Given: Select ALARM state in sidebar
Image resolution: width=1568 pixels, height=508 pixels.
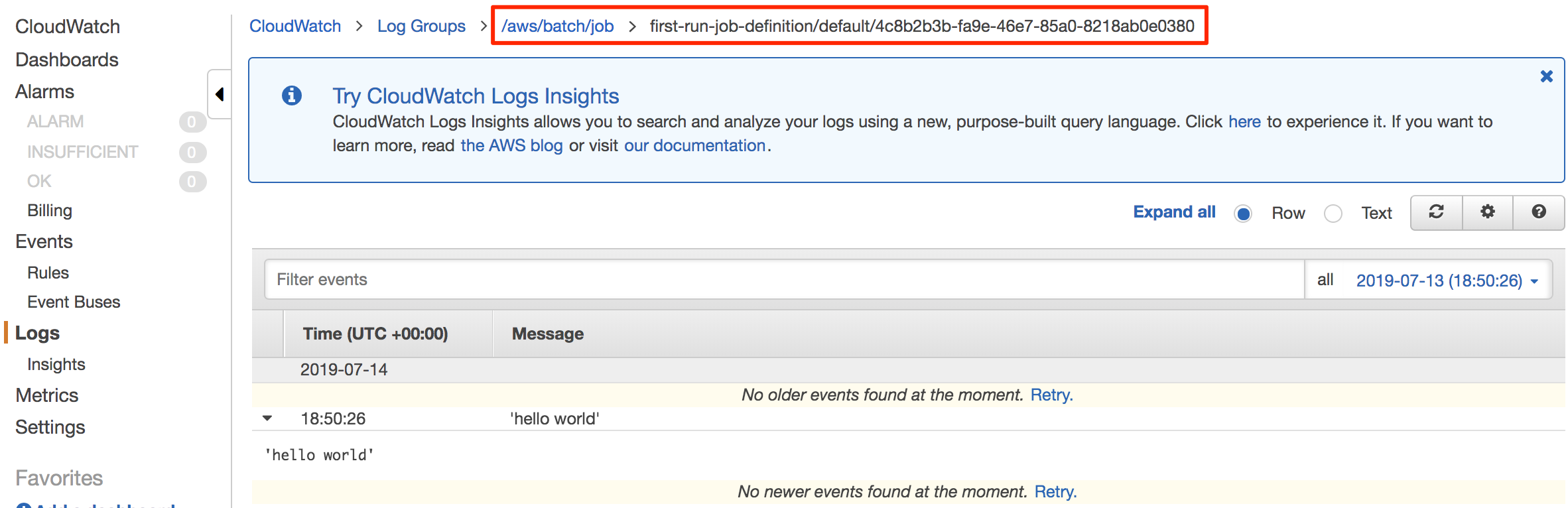Looking at the screenshot, I should point(56,122).
